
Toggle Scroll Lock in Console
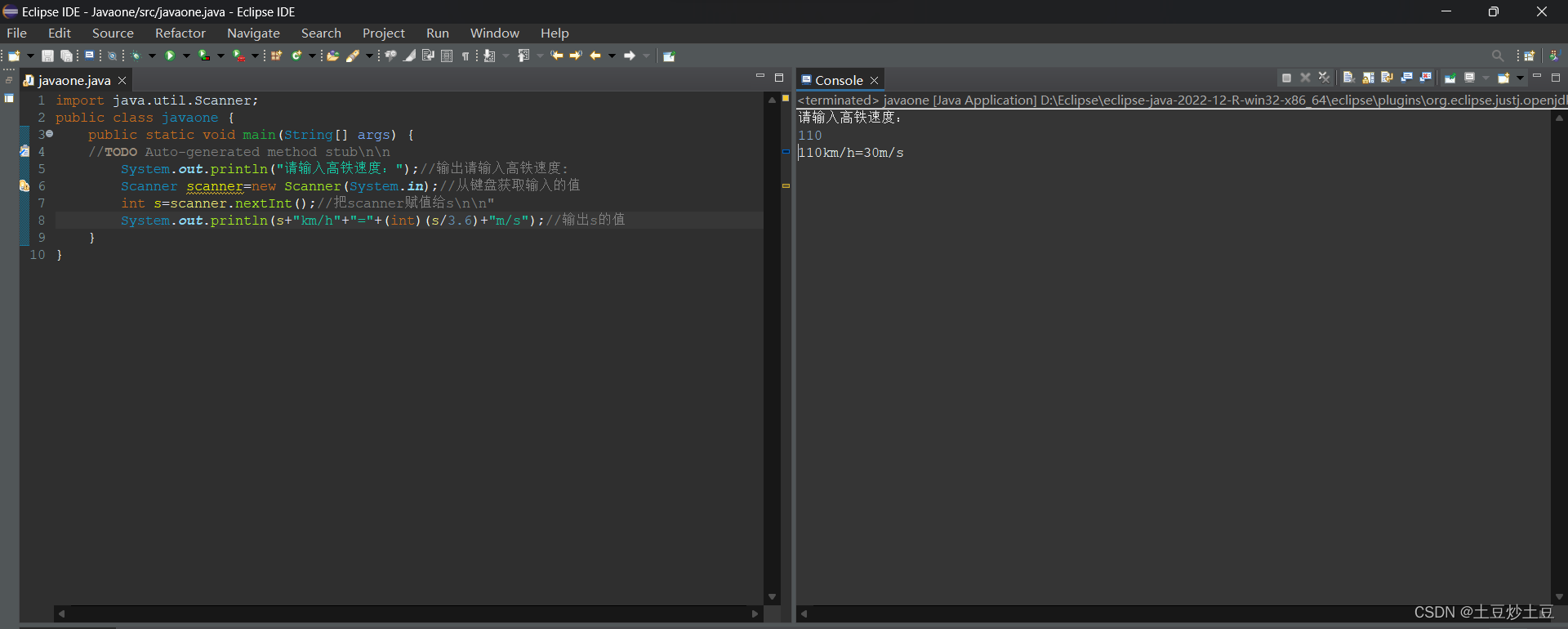tap(1368, 78)
